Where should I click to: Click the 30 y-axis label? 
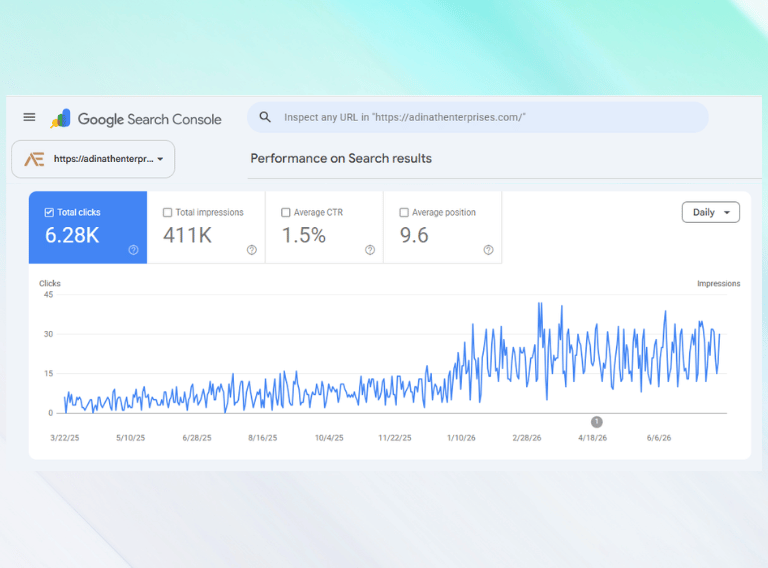(x=48, y=334)
